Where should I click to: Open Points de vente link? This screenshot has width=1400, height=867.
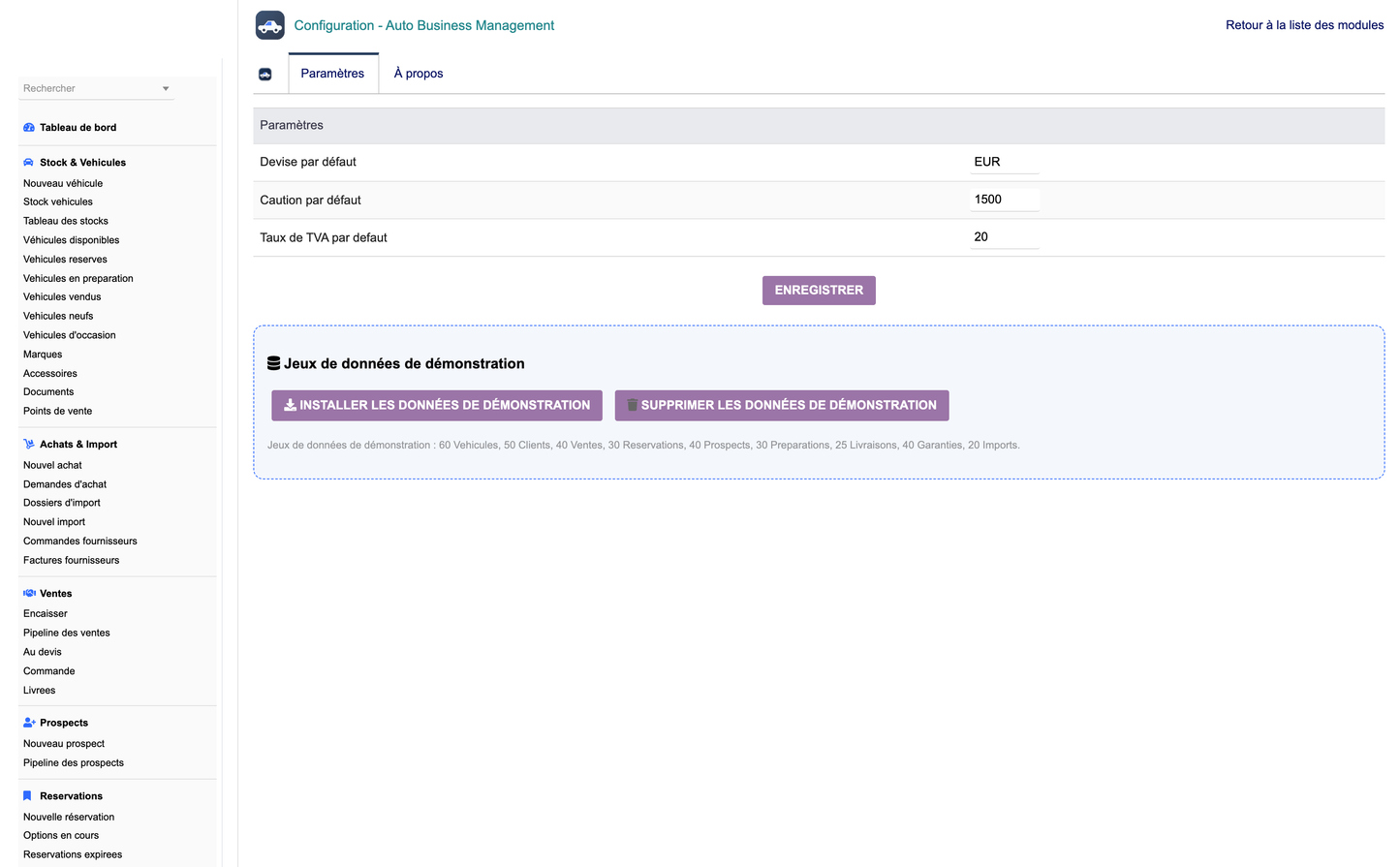tap(58, 412)
